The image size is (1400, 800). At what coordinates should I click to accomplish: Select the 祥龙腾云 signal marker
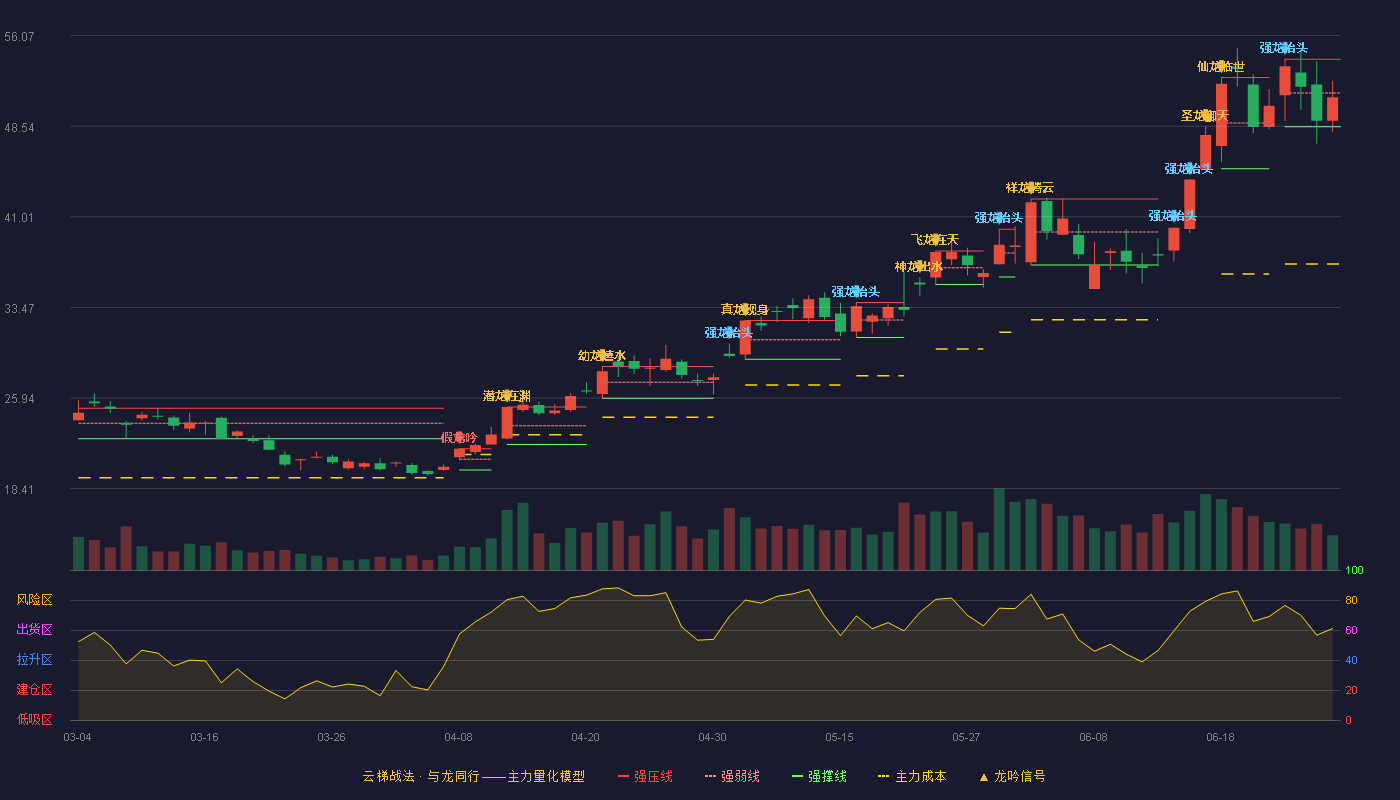[1029, 188]
